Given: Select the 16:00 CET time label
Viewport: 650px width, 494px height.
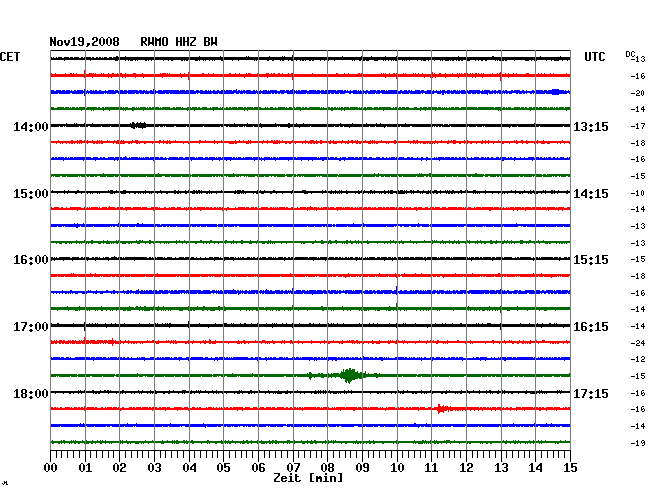Looking at the screenshot, I should point(31,260).
